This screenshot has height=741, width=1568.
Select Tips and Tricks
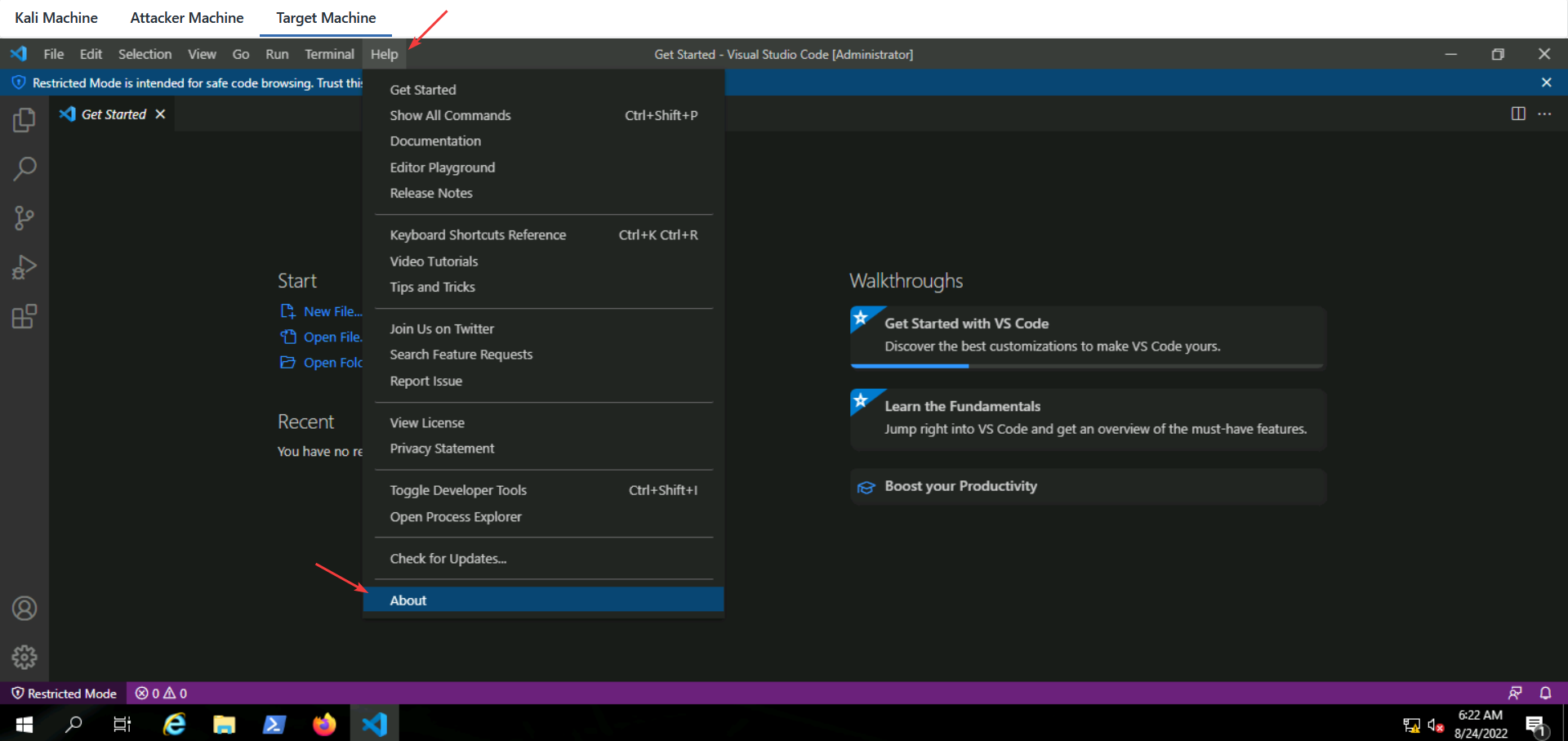pyautogui.click(x=544, y=287)
